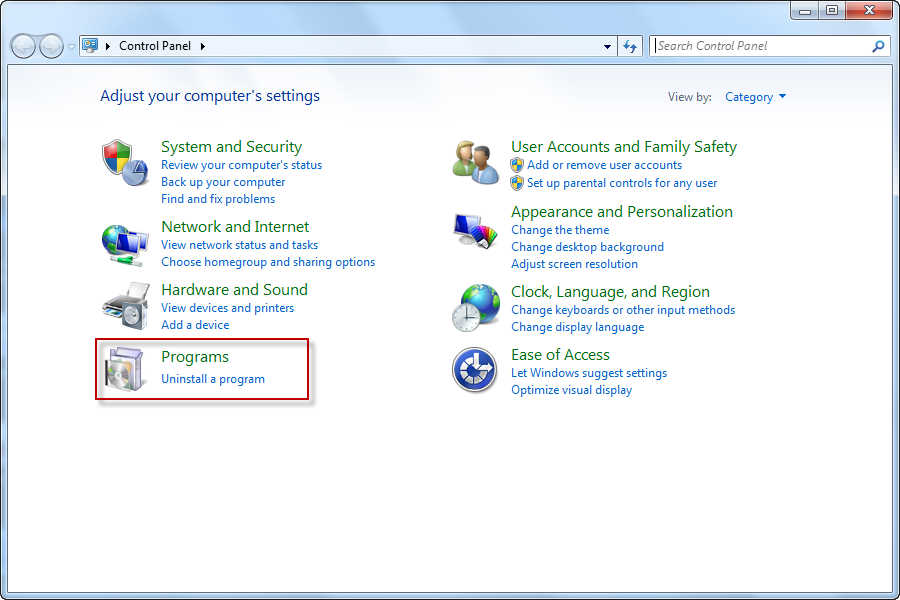Viewport: 900px width, 600px height.
Task: Select Find and fix problems
Action: (218, 199)
